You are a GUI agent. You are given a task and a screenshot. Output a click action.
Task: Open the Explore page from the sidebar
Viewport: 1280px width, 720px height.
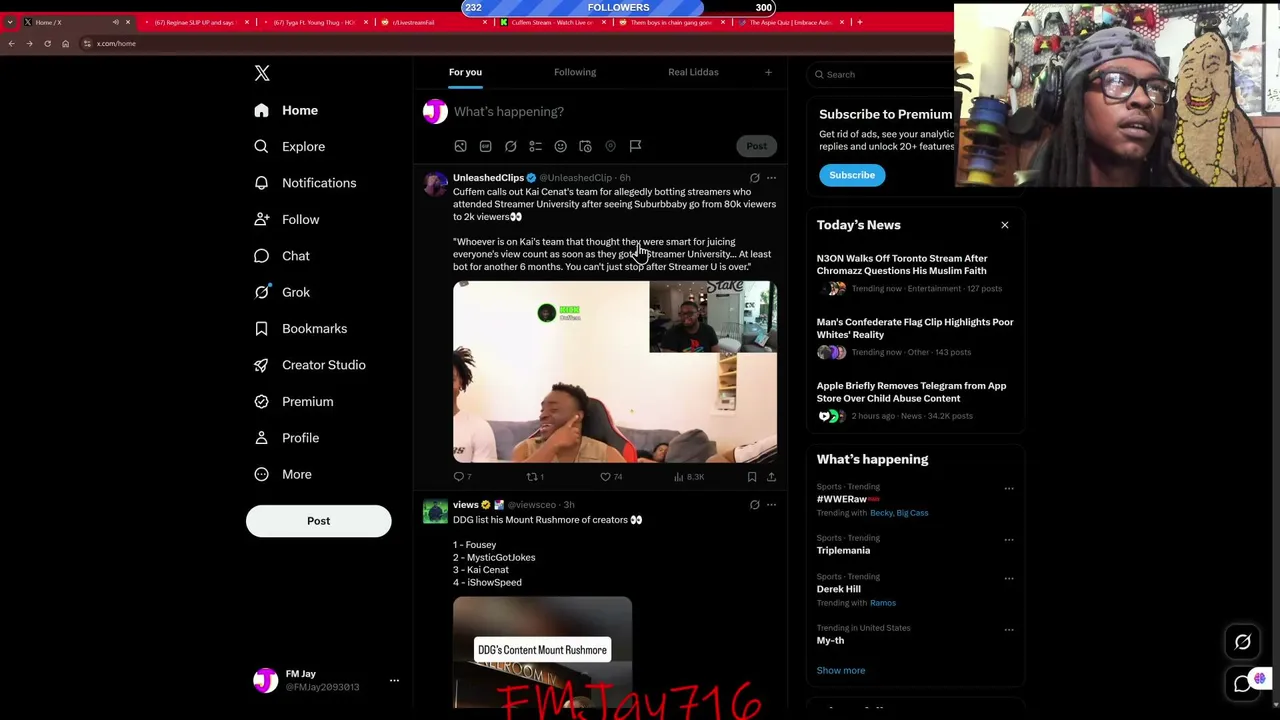[x=289, y=147]
